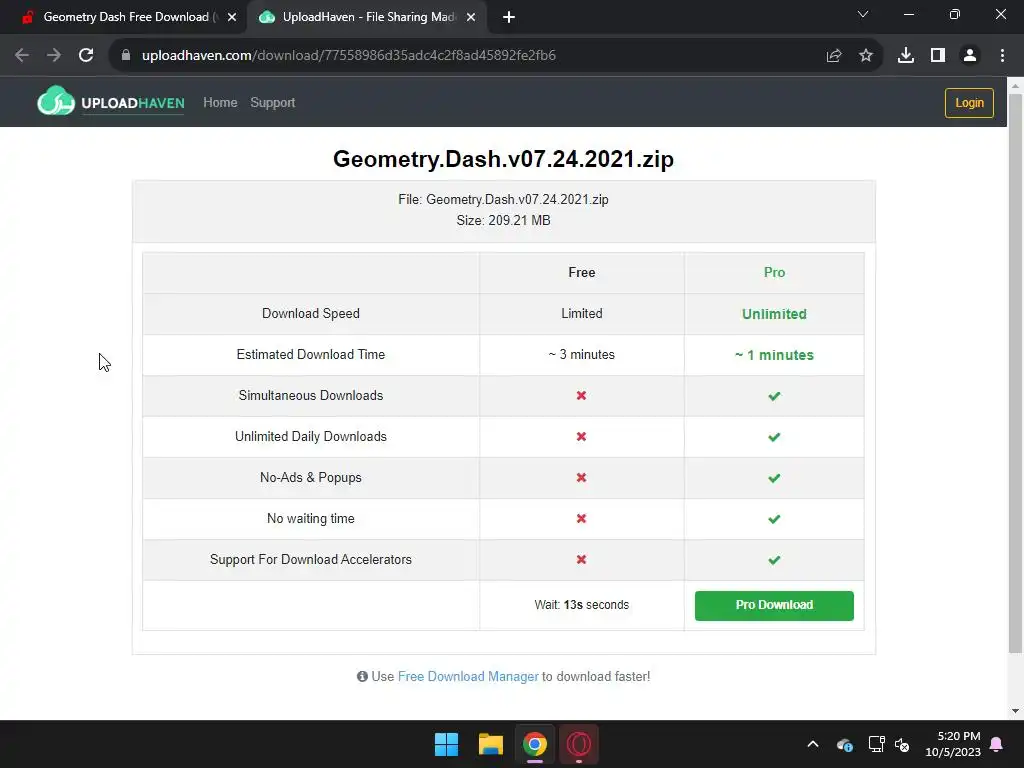This screenshot has width=1024, height=768.
Task: Click the green check in Download Accelerators row
Action: pyautogui.click(x=774, y=560)
